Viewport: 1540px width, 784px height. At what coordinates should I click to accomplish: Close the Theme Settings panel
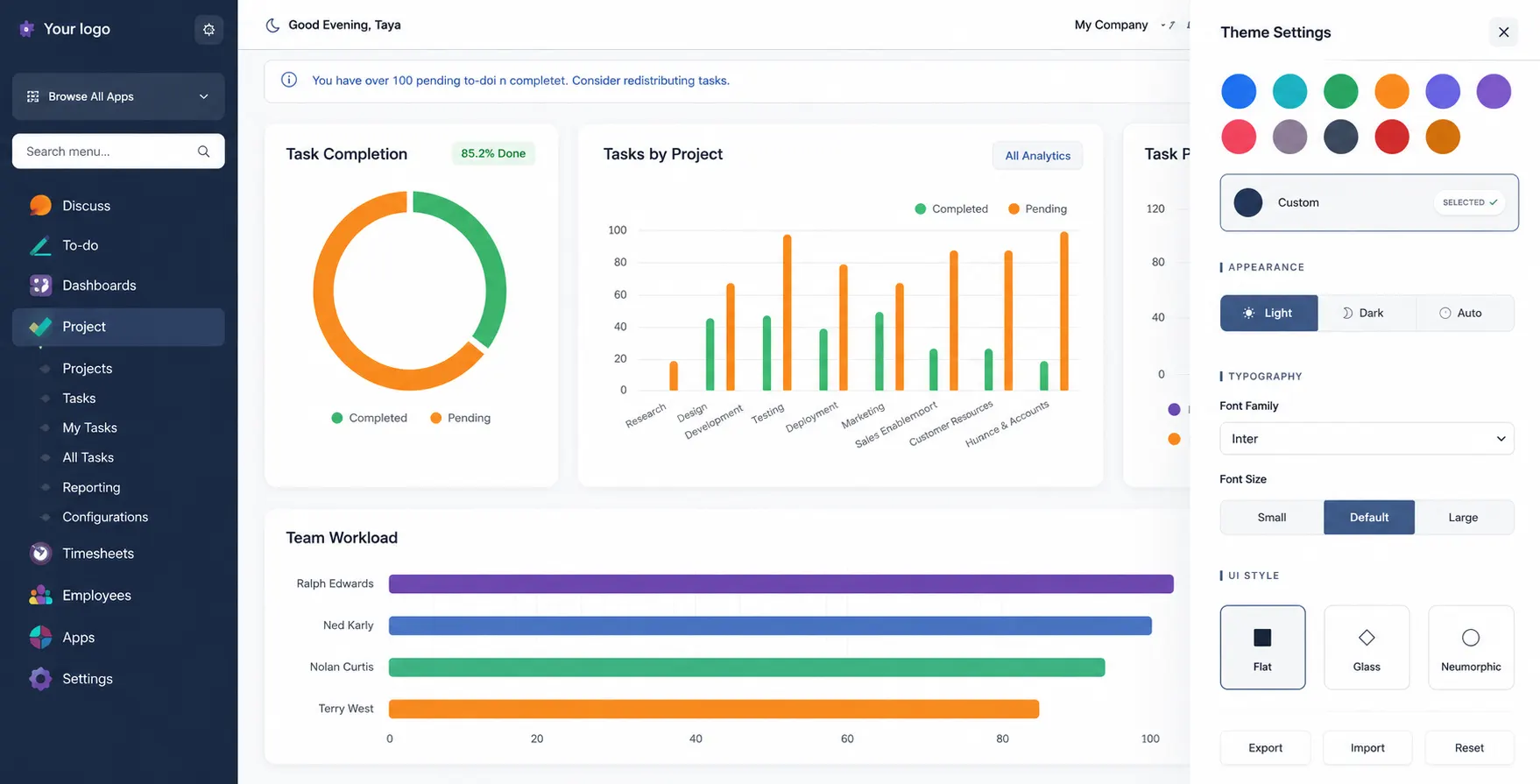coord(1503,32)
